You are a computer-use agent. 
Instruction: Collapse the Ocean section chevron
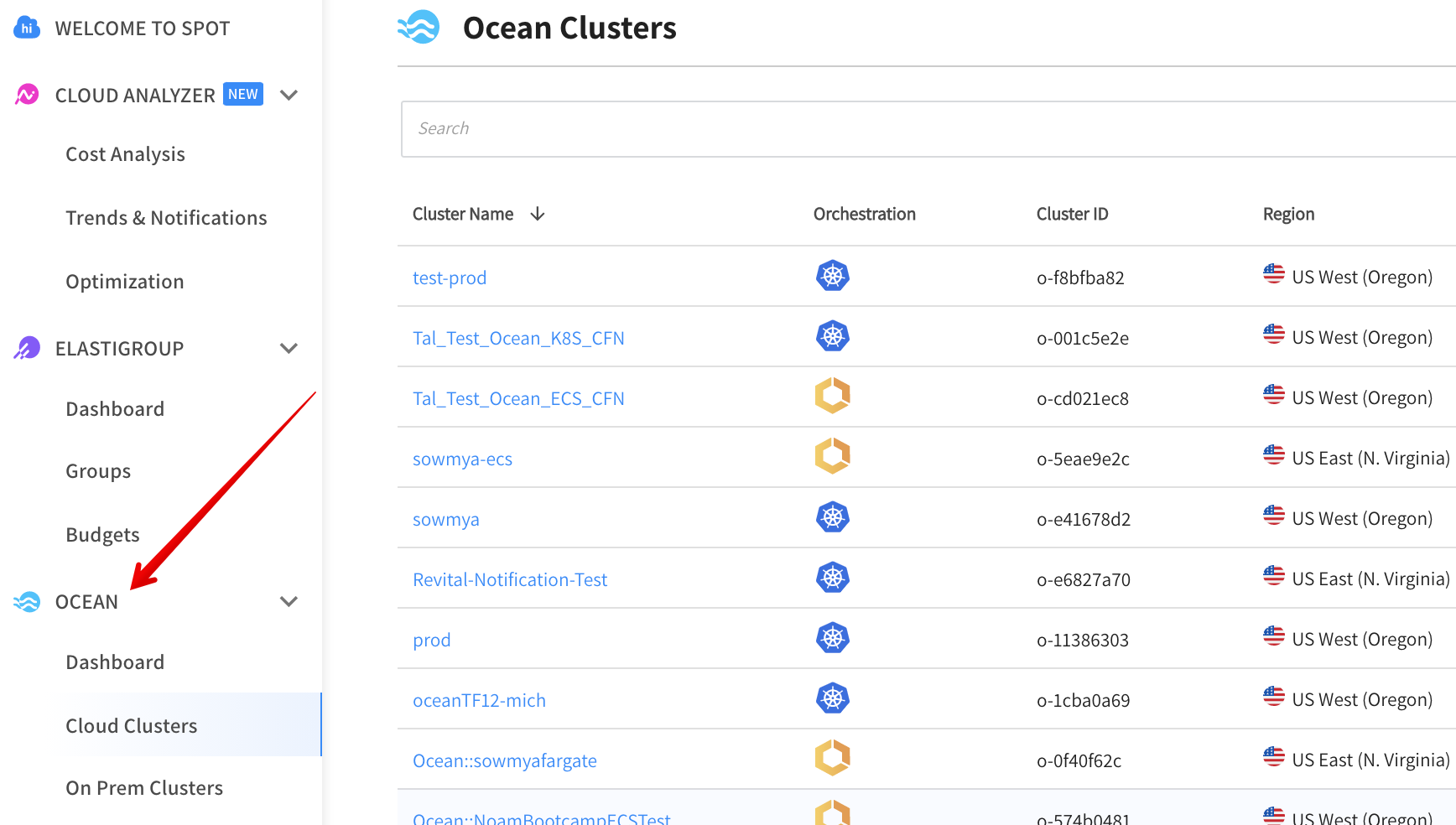[x=289, y=601]
